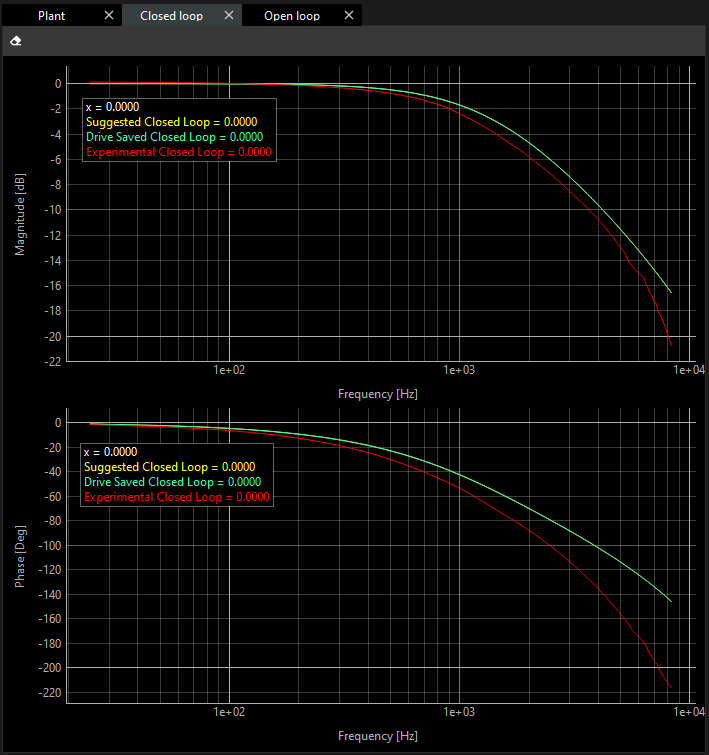Close the Closed loop tab

[229, 16]
